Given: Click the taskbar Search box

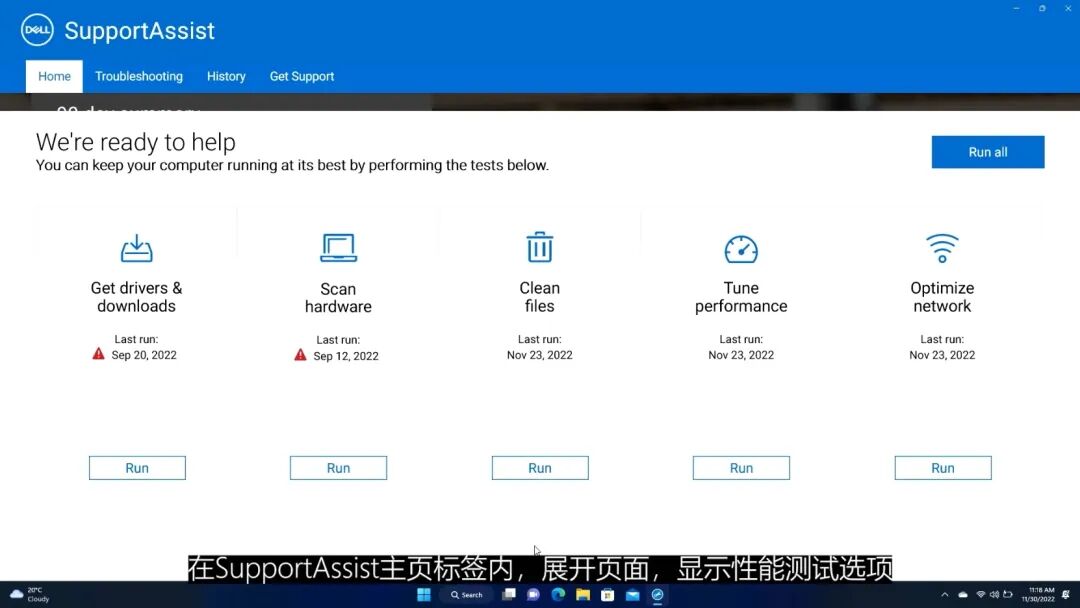Looking at the screenshot, I should click(467, 594).
